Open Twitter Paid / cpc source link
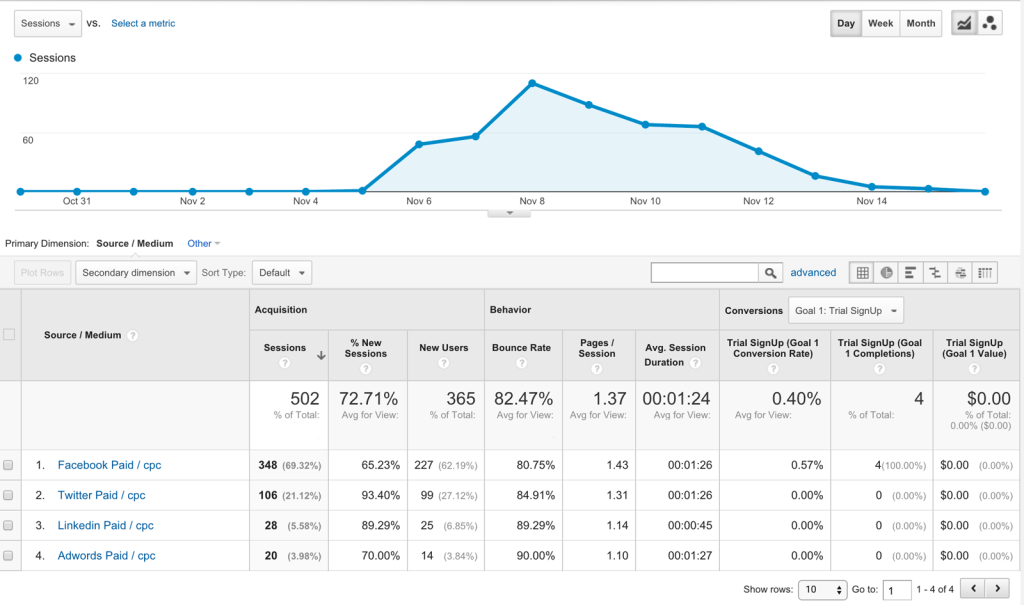Image resolution: width=1024 pixels, height=605 pixels. (x=101, y=495)
